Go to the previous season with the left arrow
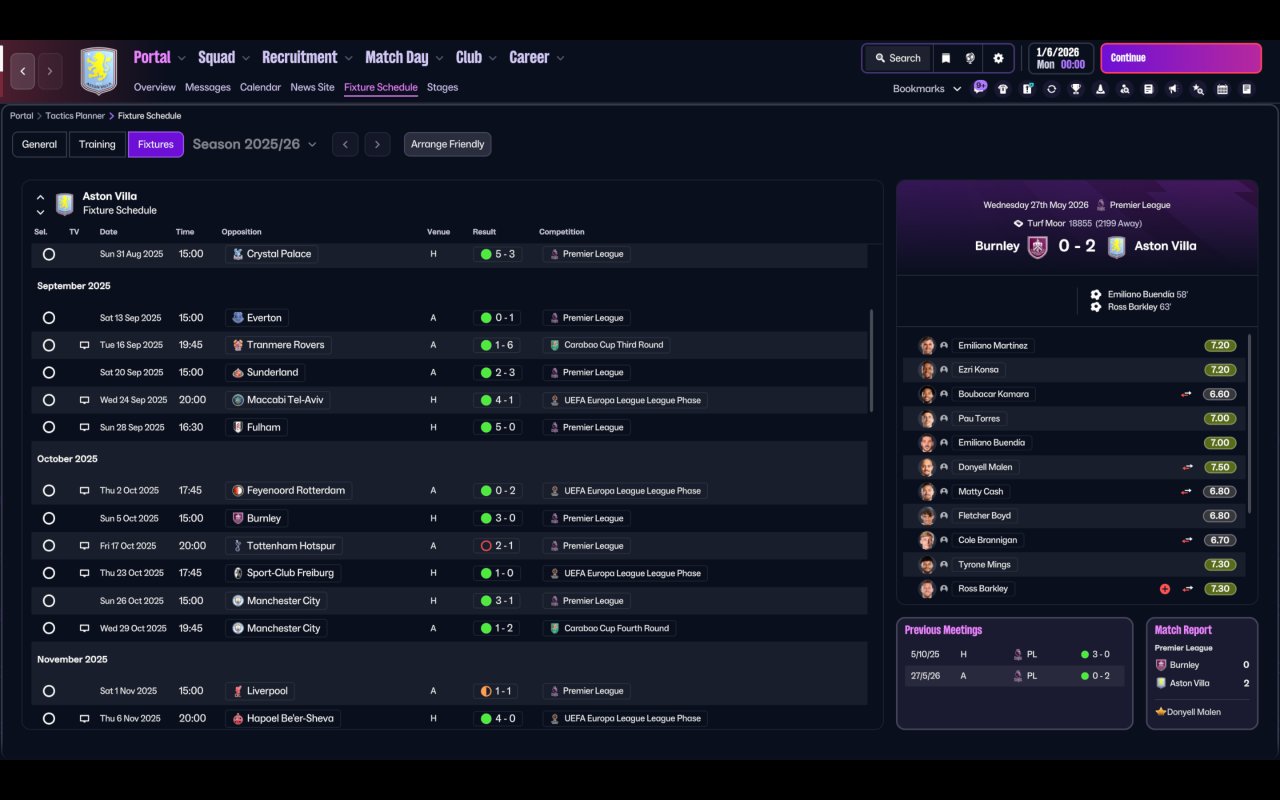1280x800 pixels. [x=345, y=144]
